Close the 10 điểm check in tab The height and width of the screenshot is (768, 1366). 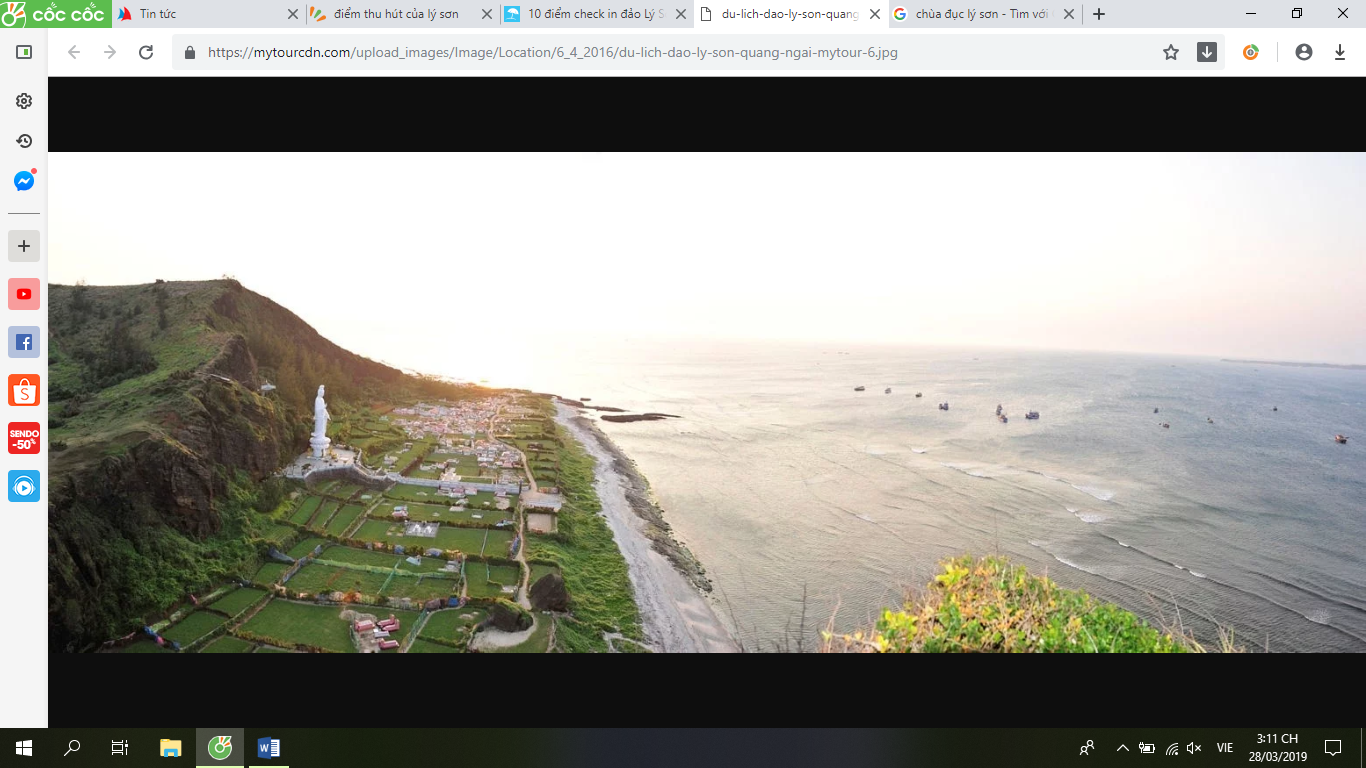coord(681,14)
